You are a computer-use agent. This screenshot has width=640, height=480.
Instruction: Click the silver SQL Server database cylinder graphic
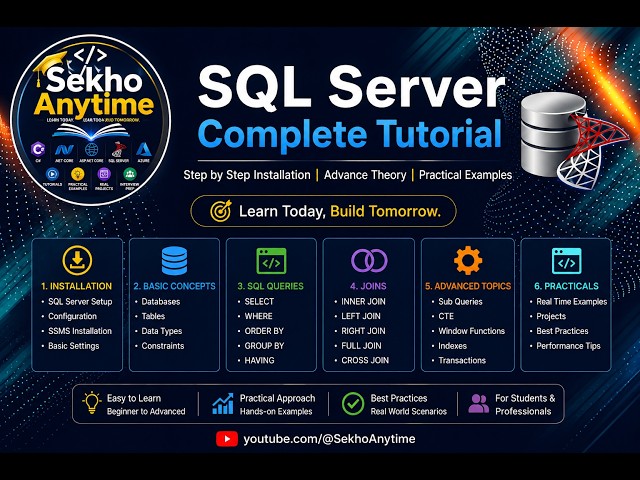[x=551, y=135]
